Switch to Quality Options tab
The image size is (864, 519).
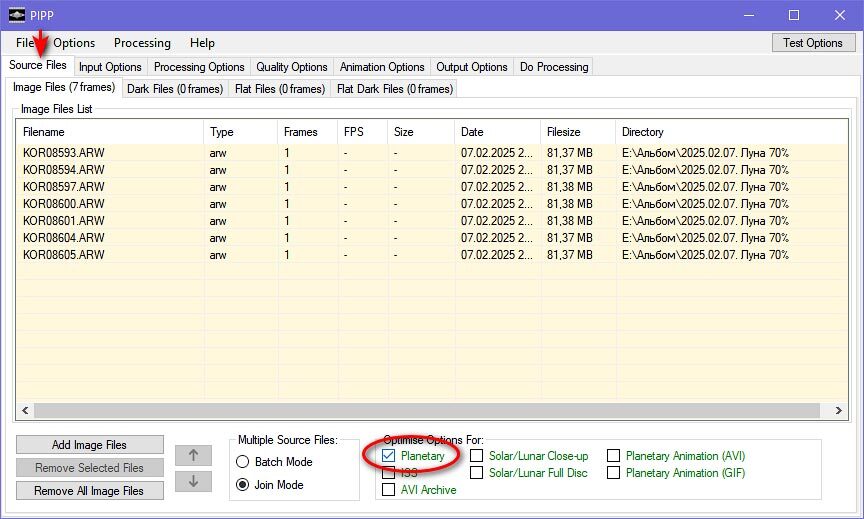(x=291, y=67)
